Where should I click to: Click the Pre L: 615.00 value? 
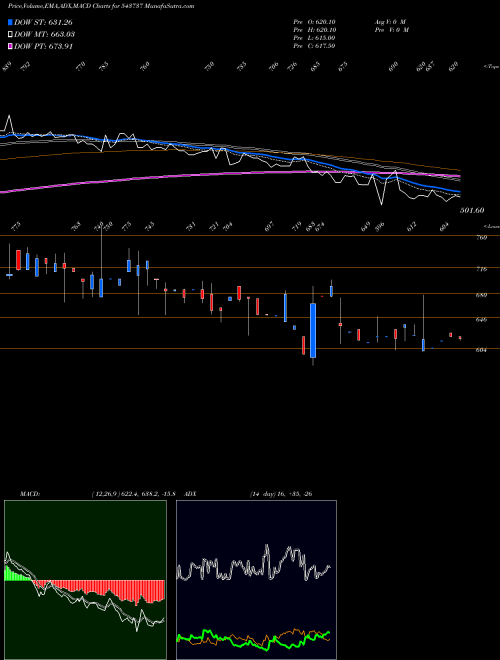314,38
